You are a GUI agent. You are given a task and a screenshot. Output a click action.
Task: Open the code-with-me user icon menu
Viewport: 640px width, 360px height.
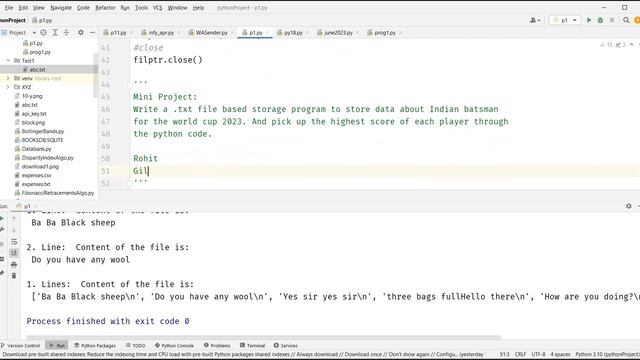tap(535, 20)
